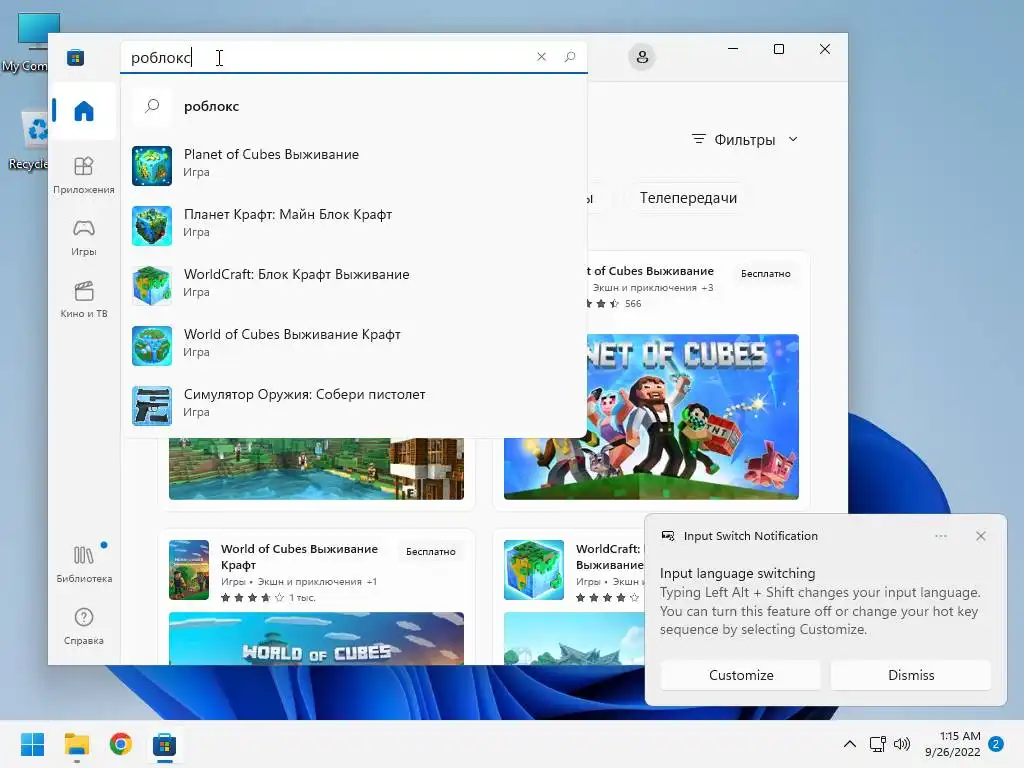
Task: Click 'Экшн и приключения +3' genre text
Action: 652,287
